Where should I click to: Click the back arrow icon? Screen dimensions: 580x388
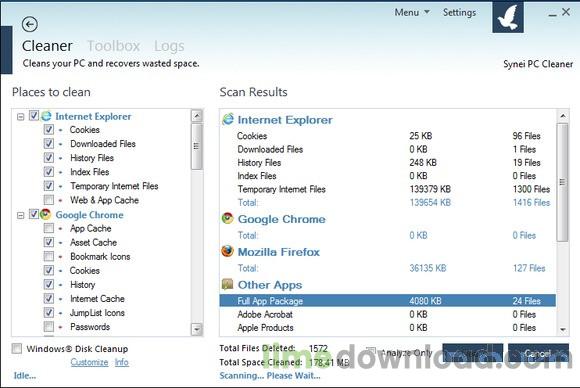[30, 24]
